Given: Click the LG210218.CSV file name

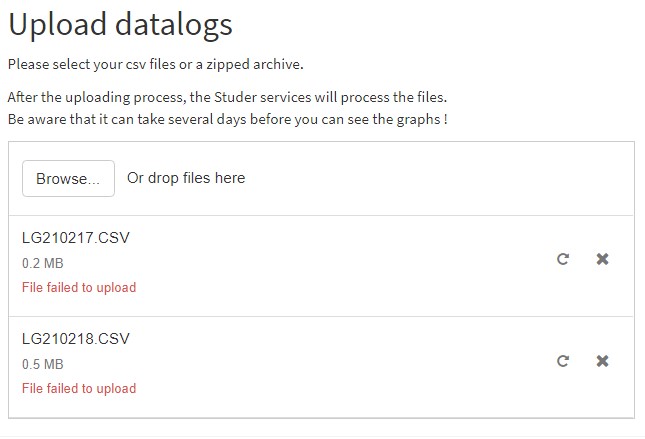Looking at the screenshot, I should 76,339.
